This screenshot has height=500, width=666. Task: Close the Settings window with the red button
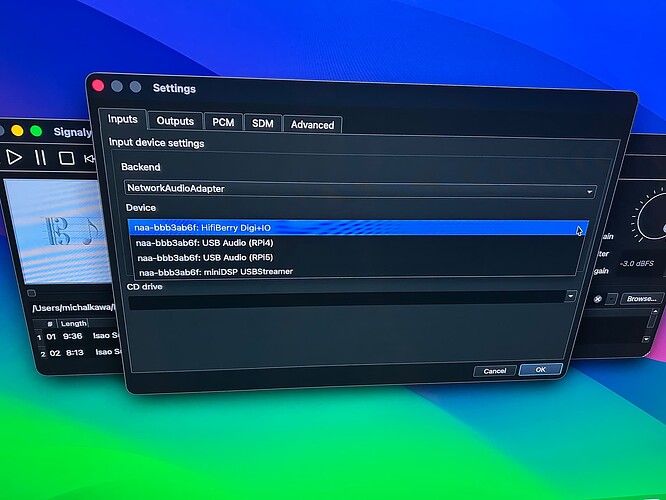(x=98, y=86)
